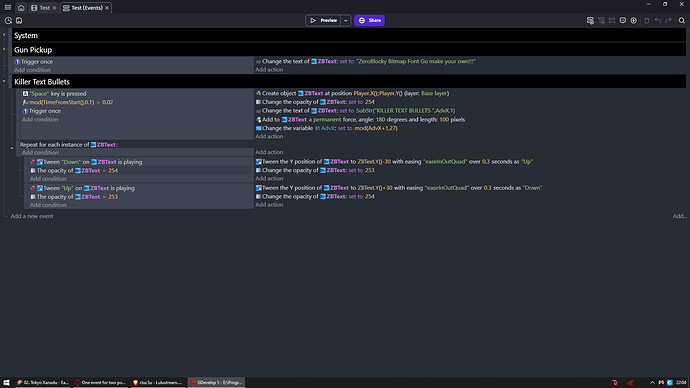
Task: Open the GDevelop 5 taskbar item
Action: point(217,382)
